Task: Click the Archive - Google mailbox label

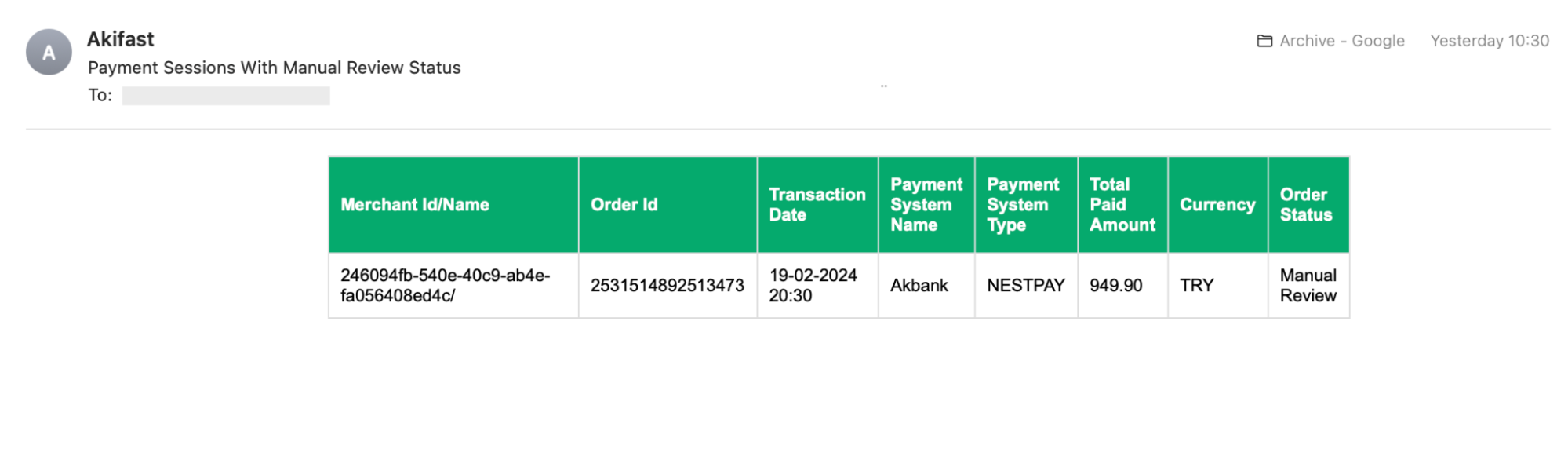Action: (x=1341, y=41)
